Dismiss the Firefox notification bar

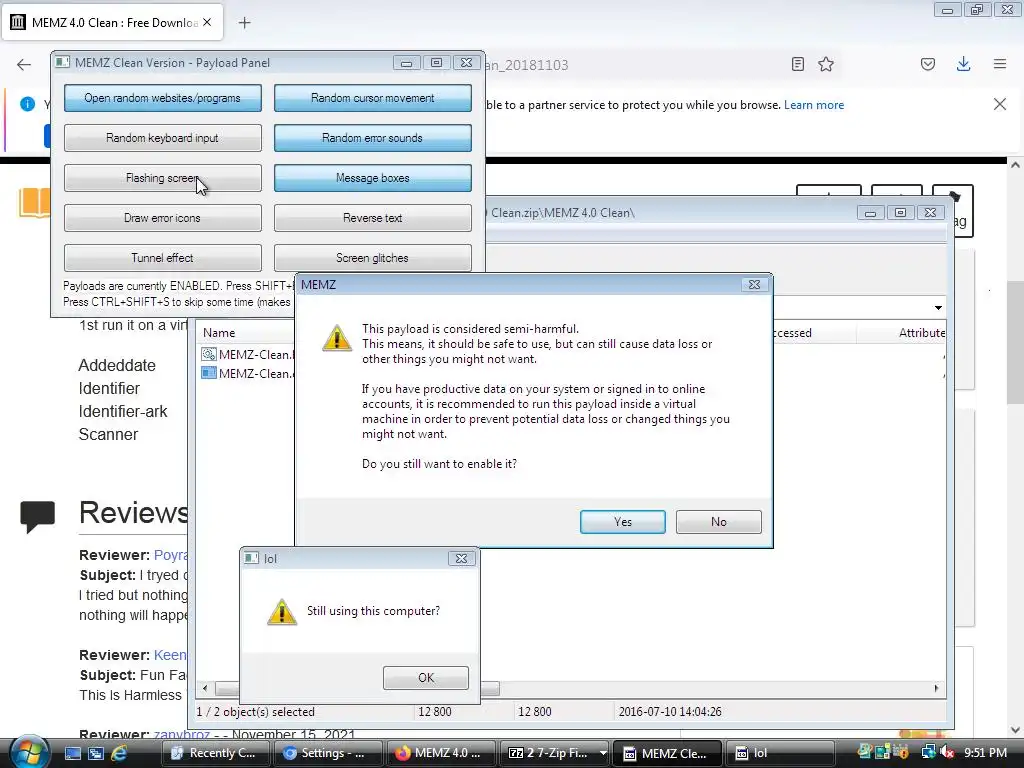tap(999, 104)
